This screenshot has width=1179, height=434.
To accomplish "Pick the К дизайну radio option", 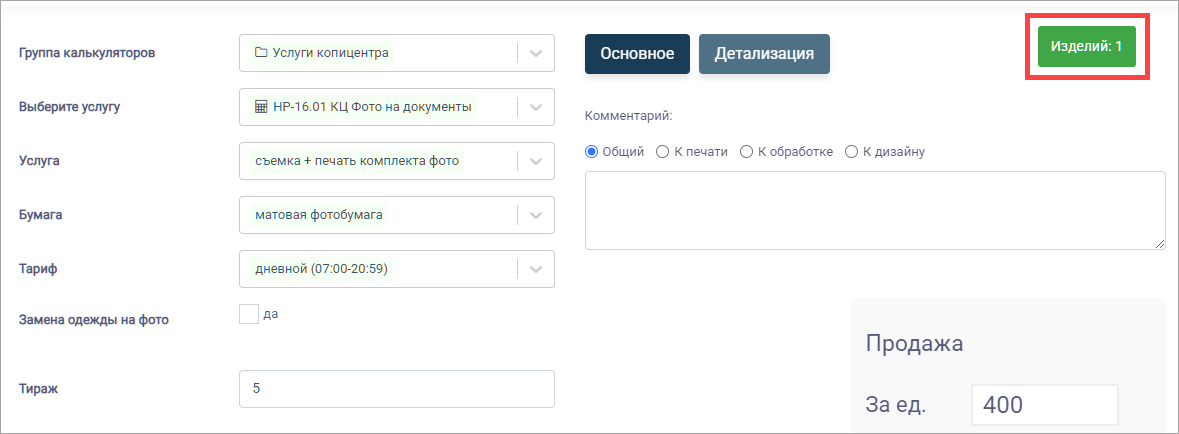I will (x=852, y=152).
